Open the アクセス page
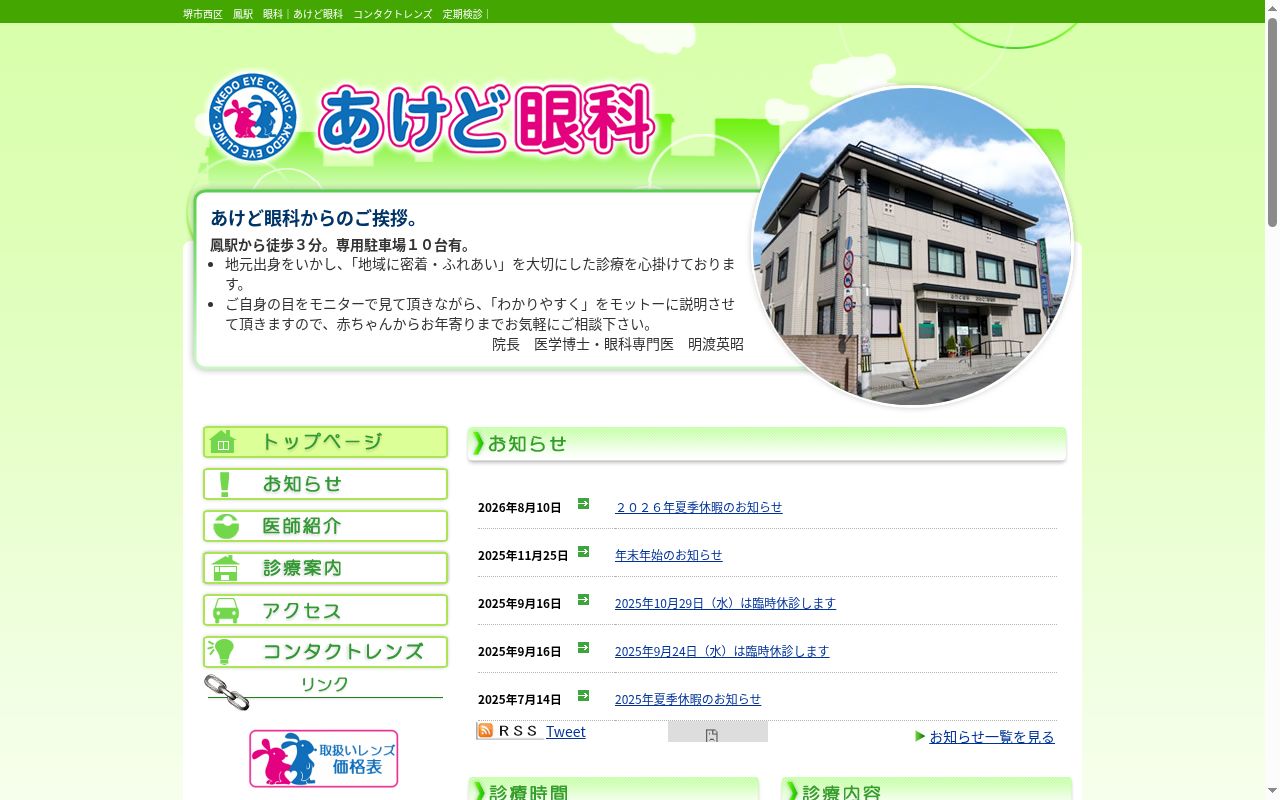The height and width of the screenshot is (800, 1280). (325, 610)
